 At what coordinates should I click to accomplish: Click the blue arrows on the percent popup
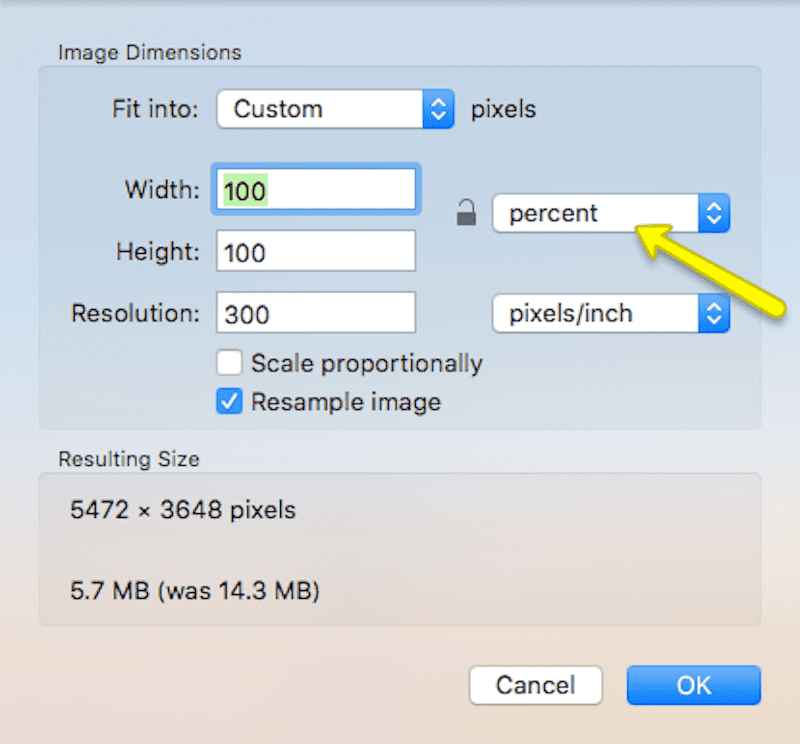714,213
